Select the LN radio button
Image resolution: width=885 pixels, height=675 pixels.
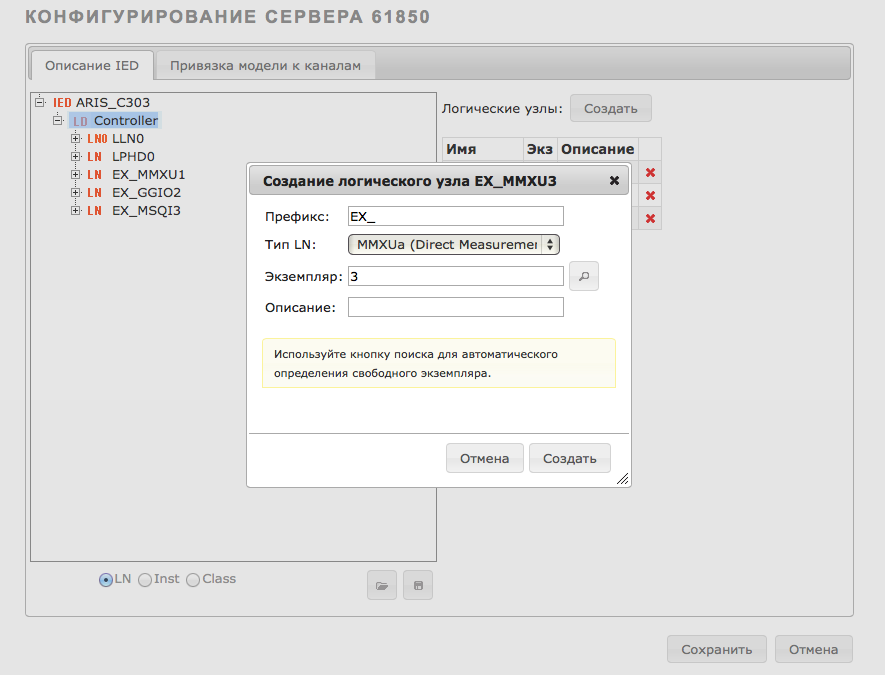pyautogui.click(x=106, y=580)
